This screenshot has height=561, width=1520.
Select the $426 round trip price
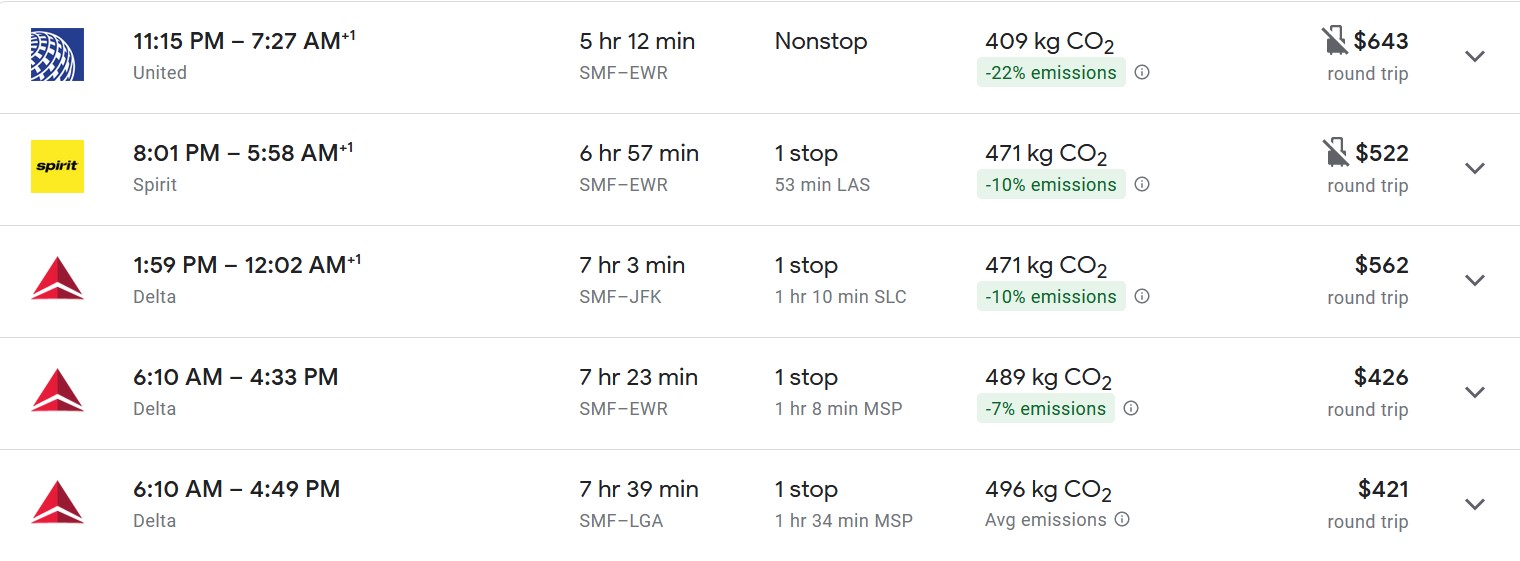click(x=1380, y=378)
